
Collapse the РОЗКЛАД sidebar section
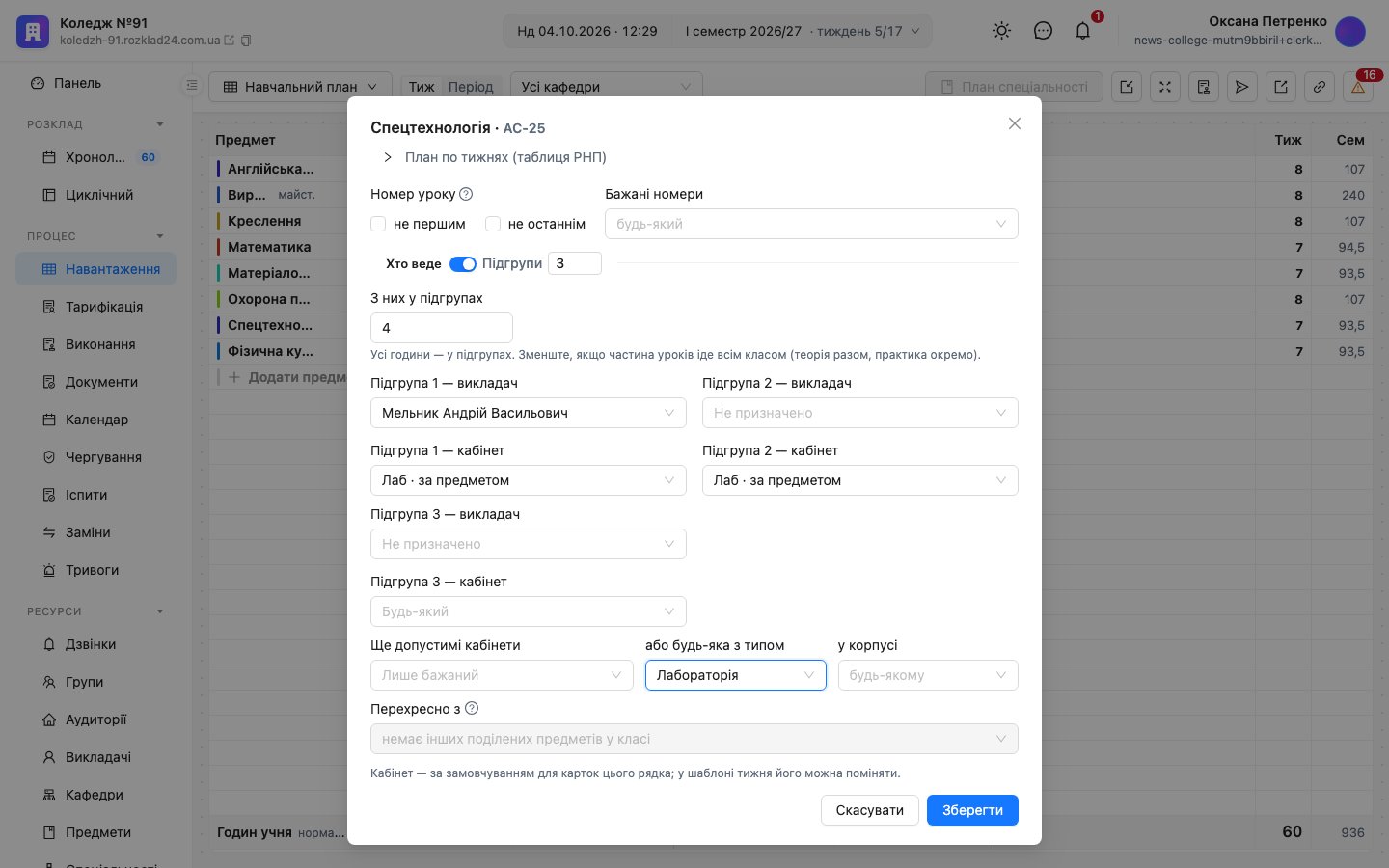[x=95, y=124]
